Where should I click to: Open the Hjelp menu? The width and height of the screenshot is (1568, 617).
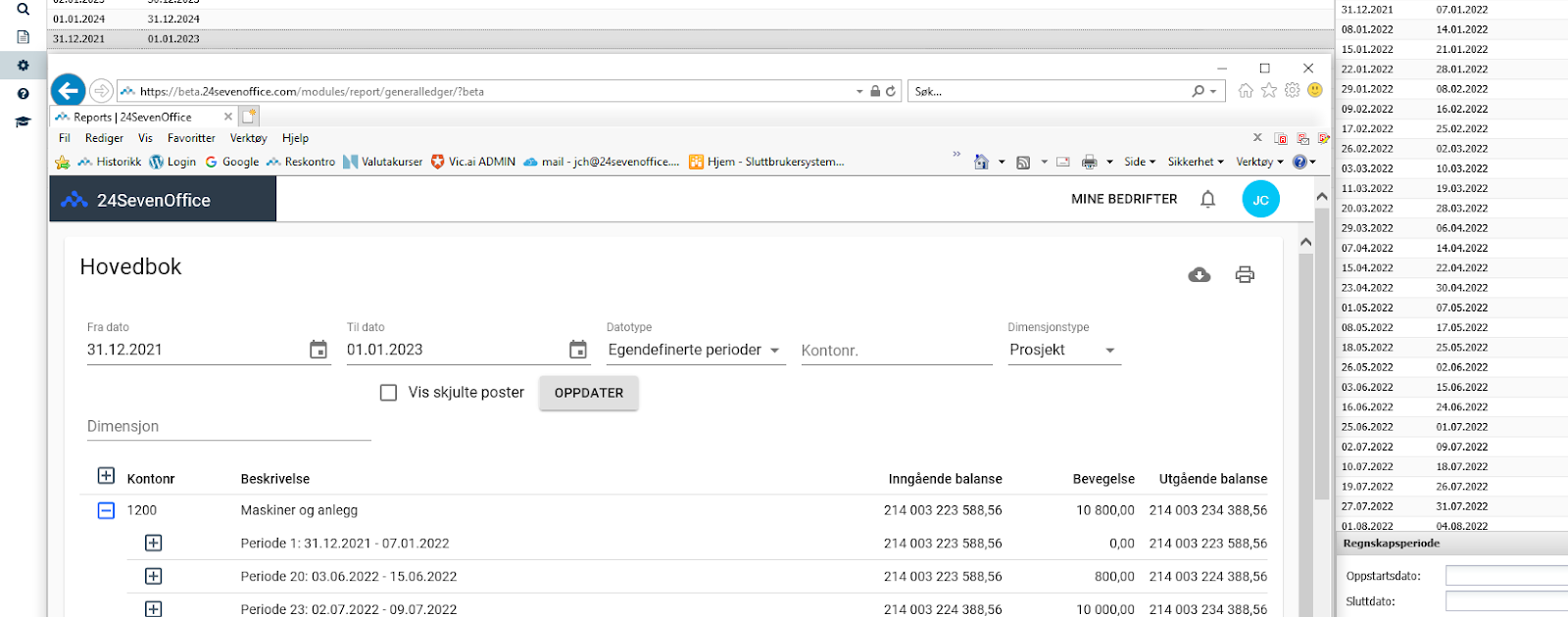pyautogui.click(x=295, y=138)
